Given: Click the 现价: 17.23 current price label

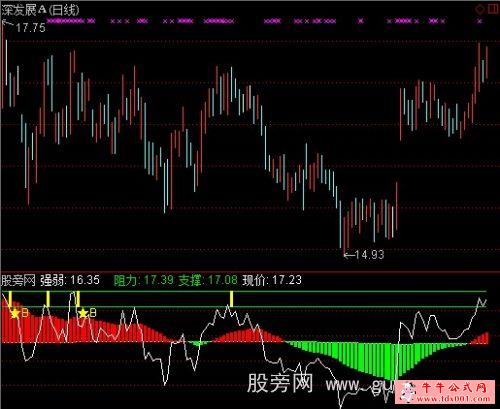Looking at the screenshot, I should tap(272, 280).
